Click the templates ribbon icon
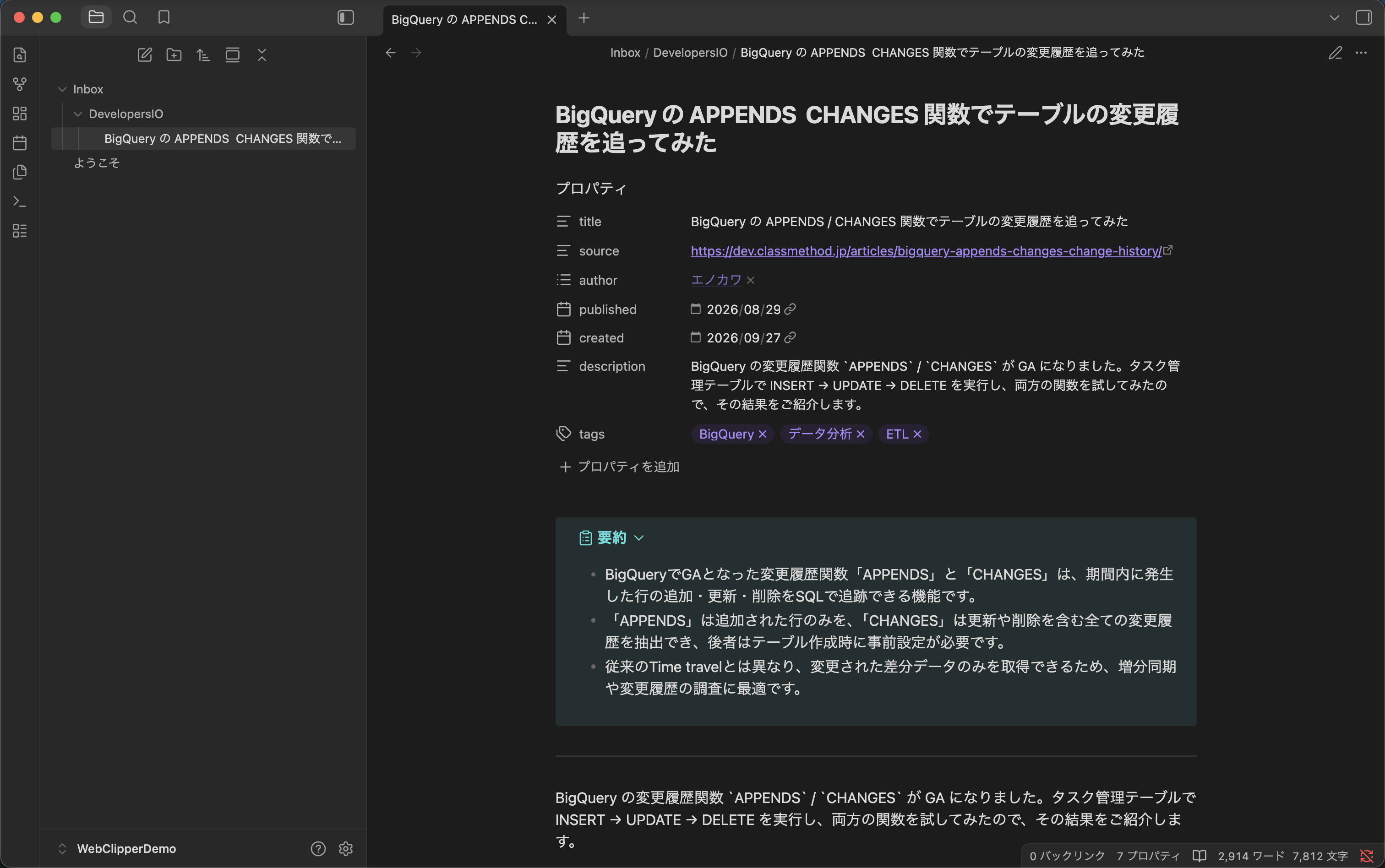Viewport: 1385px width, 868px height. [20, 172]
